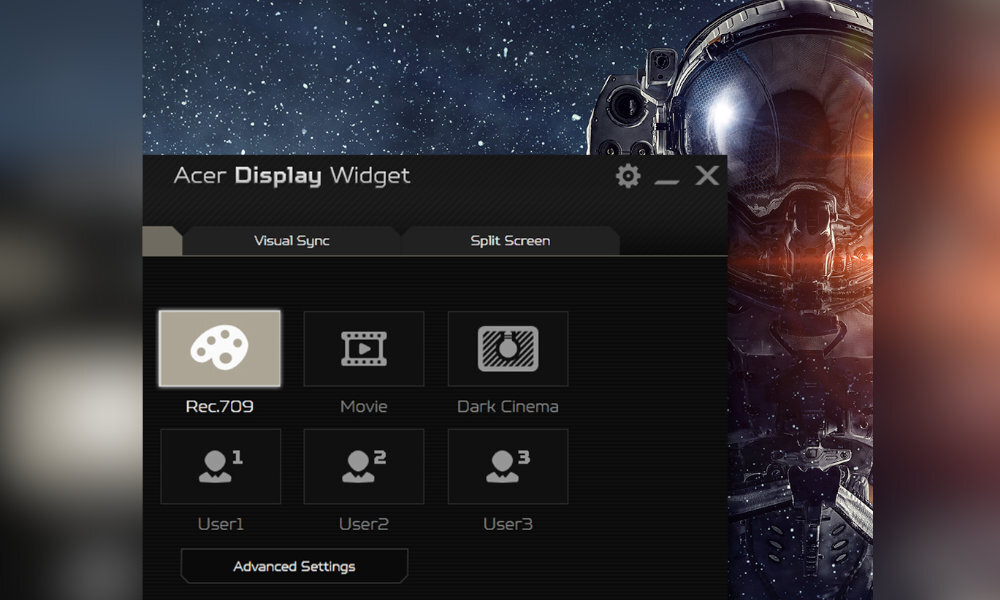Screen dimensions: 1000x600
Task: Pick the User1 profile icon
Action: coord(220,466)
